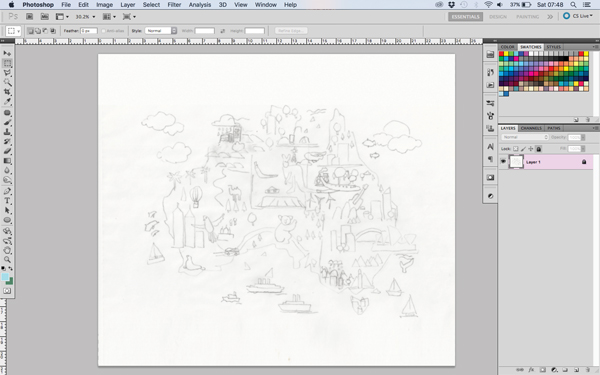Toggle Layer 1 visibility eye
The image size is (600, 375).
(503, 161)
